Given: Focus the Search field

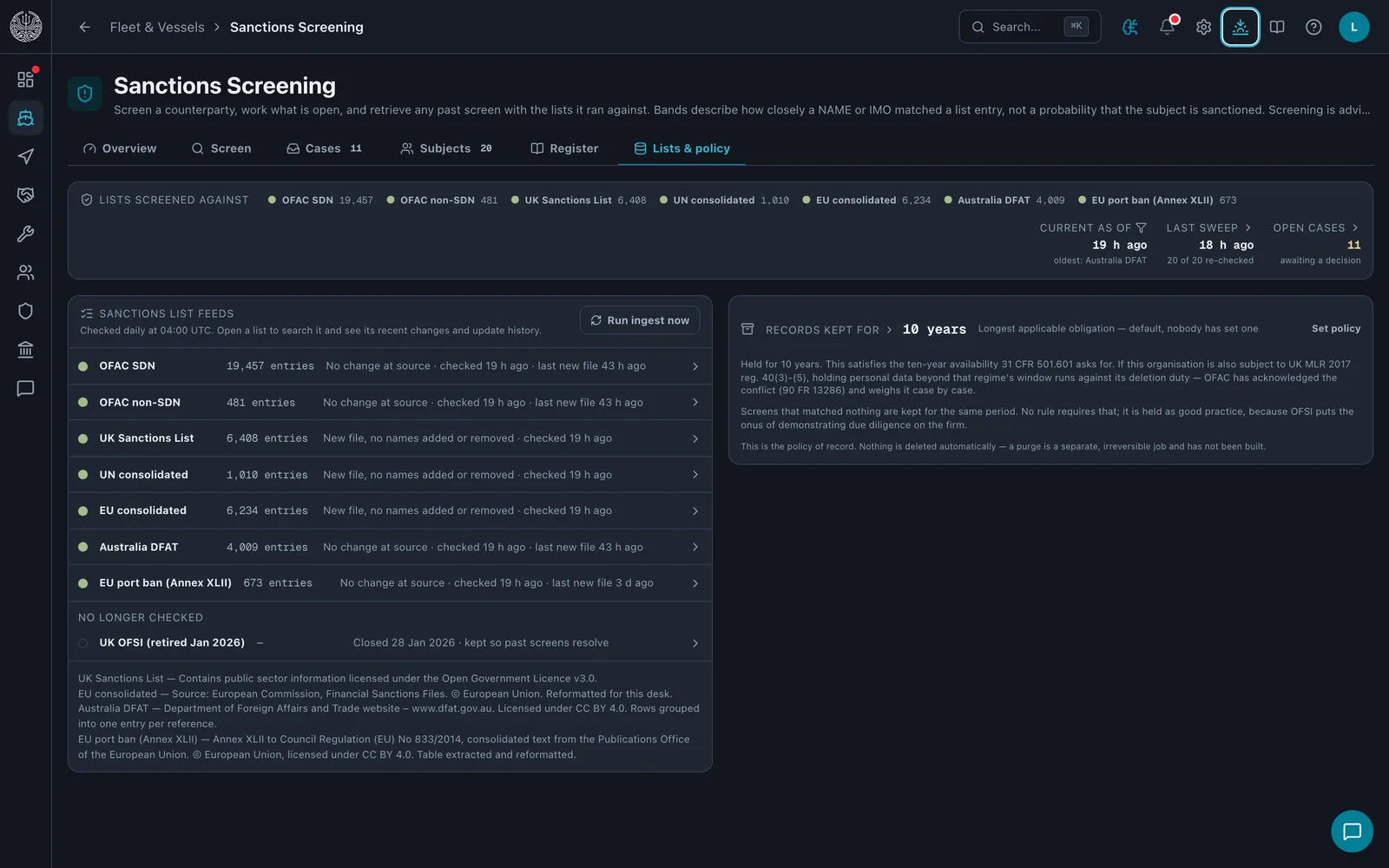Looking at the screenshot, I should 1030,27.
